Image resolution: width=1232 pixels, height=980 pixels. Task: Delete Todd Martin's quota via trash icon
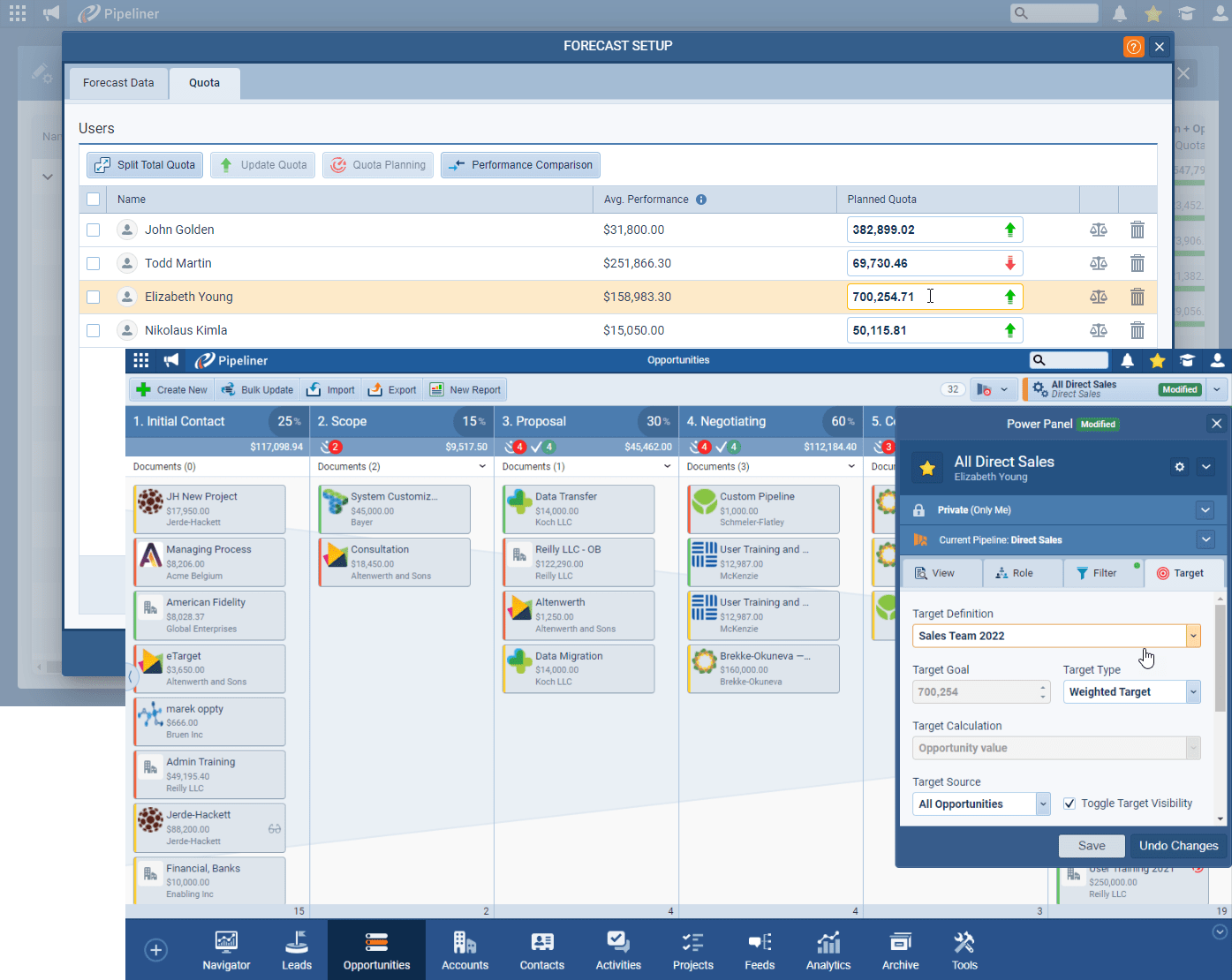tap(1138, 262)
